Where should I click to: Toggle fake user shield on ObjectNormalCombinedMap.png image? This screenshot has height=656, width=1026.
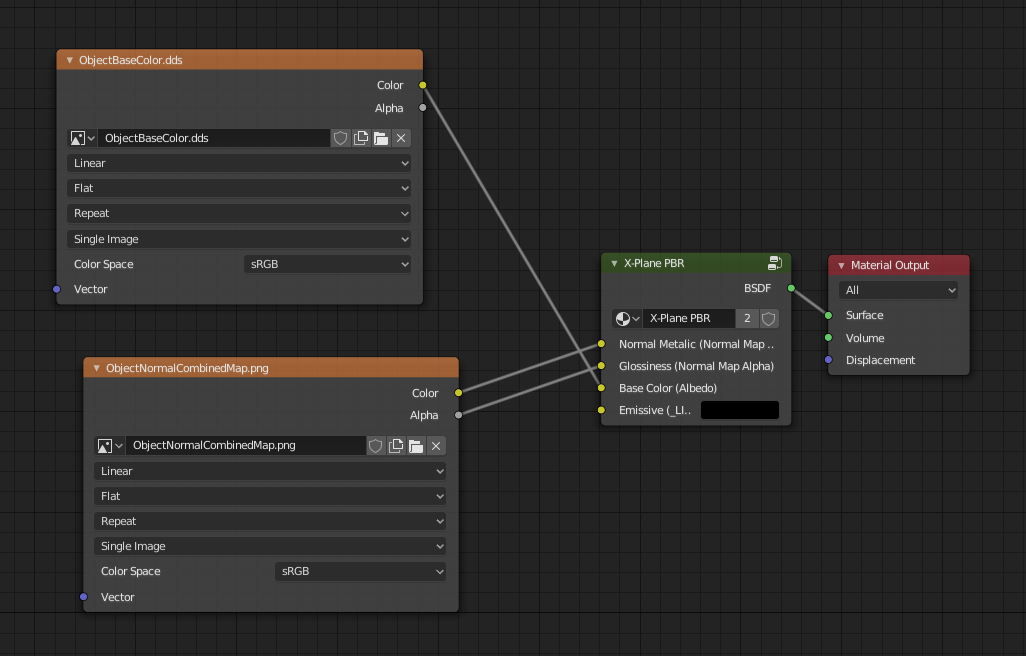[x=375, y=445]
